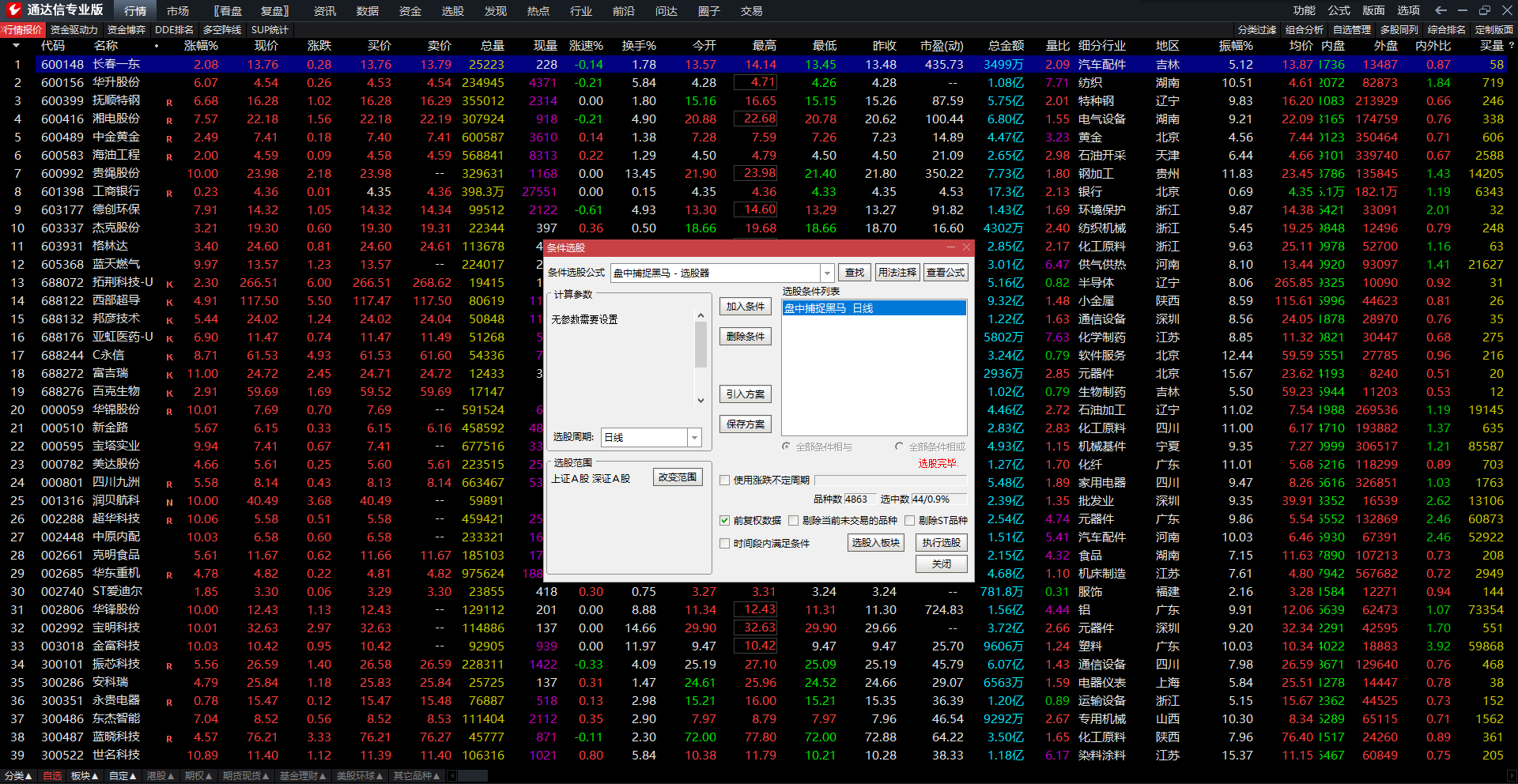1518x784 pixels.
Task: Switch to the 资金驱动力 tab
Action: [x=74, y=30]
